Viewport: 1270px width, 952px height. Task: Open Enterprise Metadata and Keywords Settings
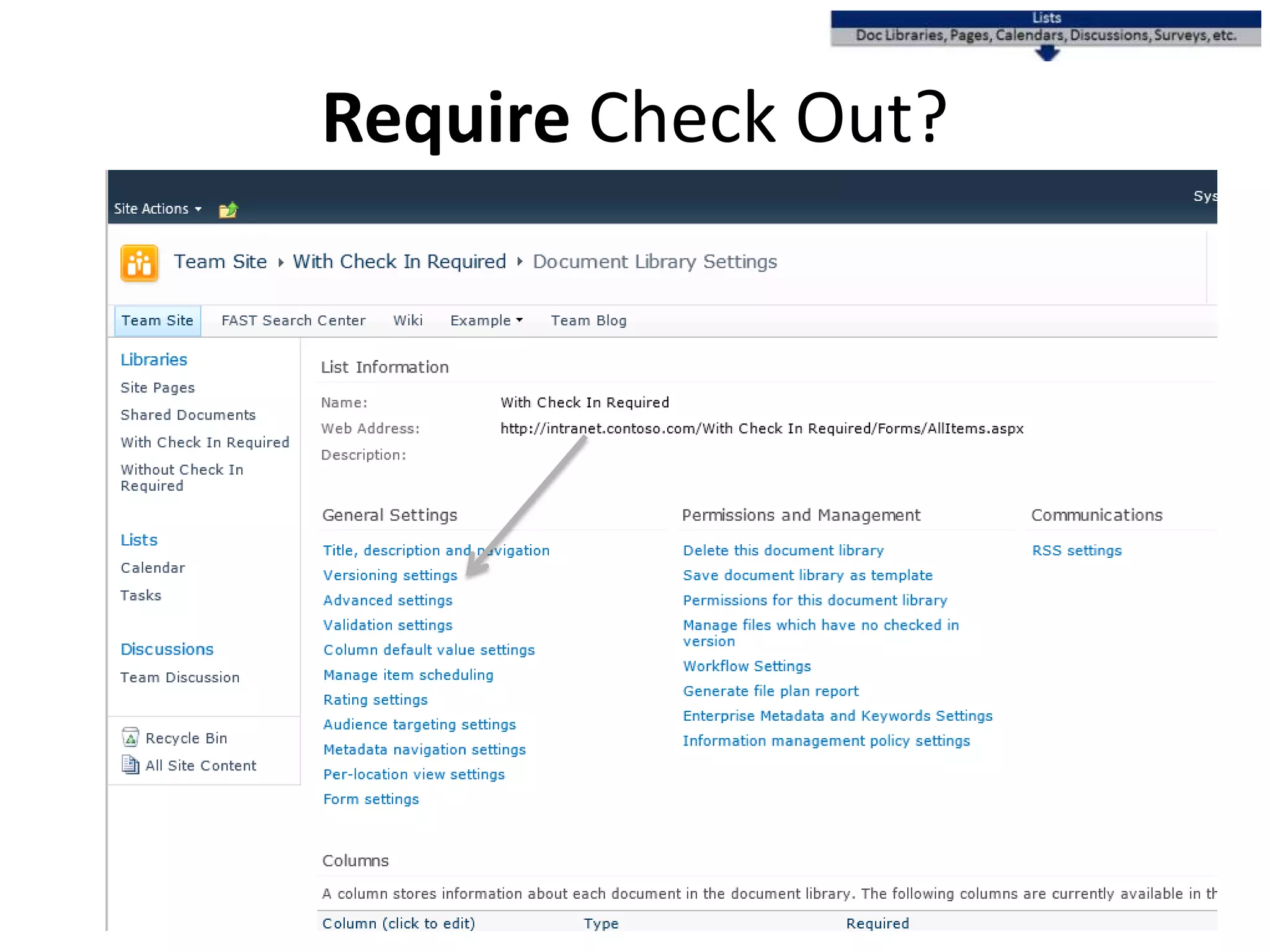(x=838, y=716)
